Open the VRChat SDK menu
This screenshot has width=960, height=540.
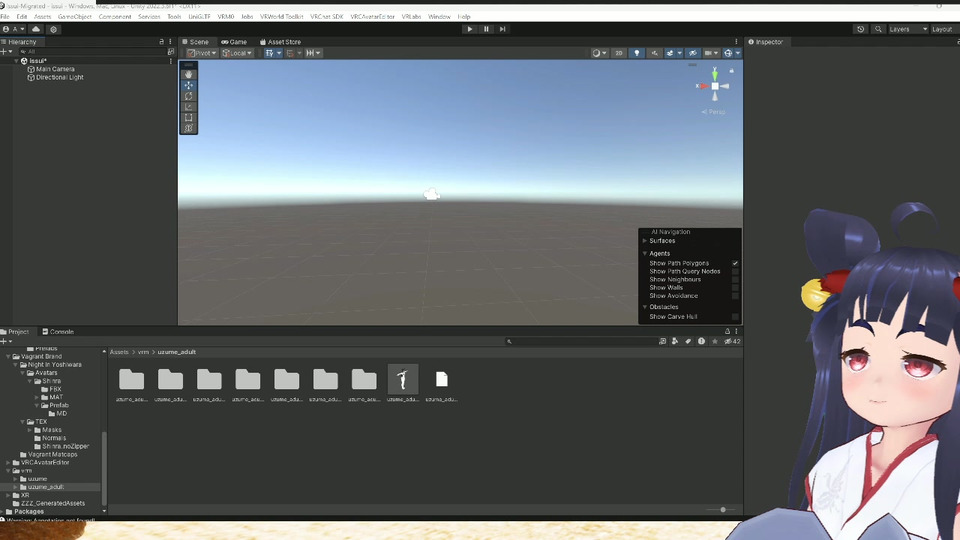326,17
